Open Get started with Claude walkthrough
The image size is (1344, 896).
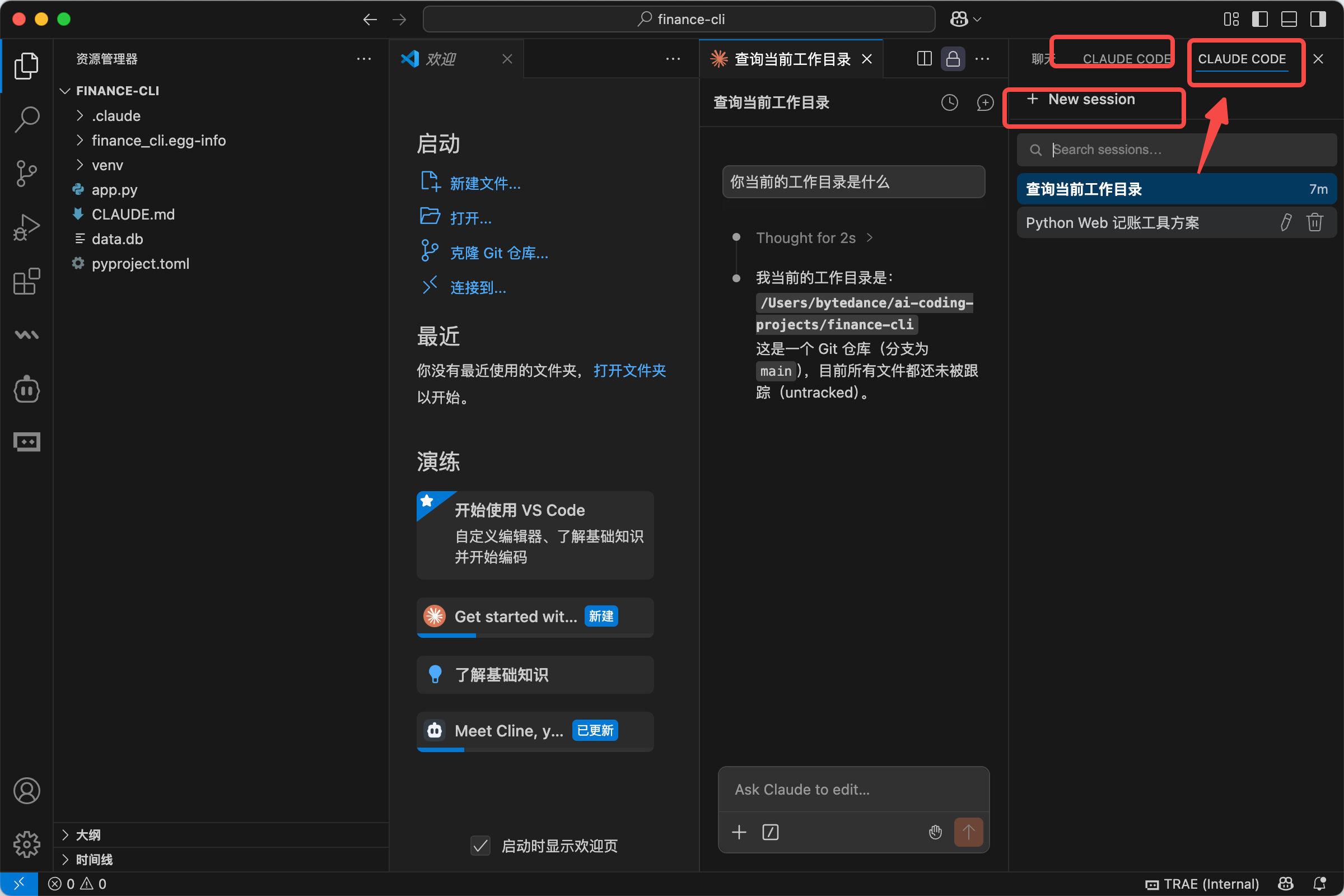(x=535, y=617)
